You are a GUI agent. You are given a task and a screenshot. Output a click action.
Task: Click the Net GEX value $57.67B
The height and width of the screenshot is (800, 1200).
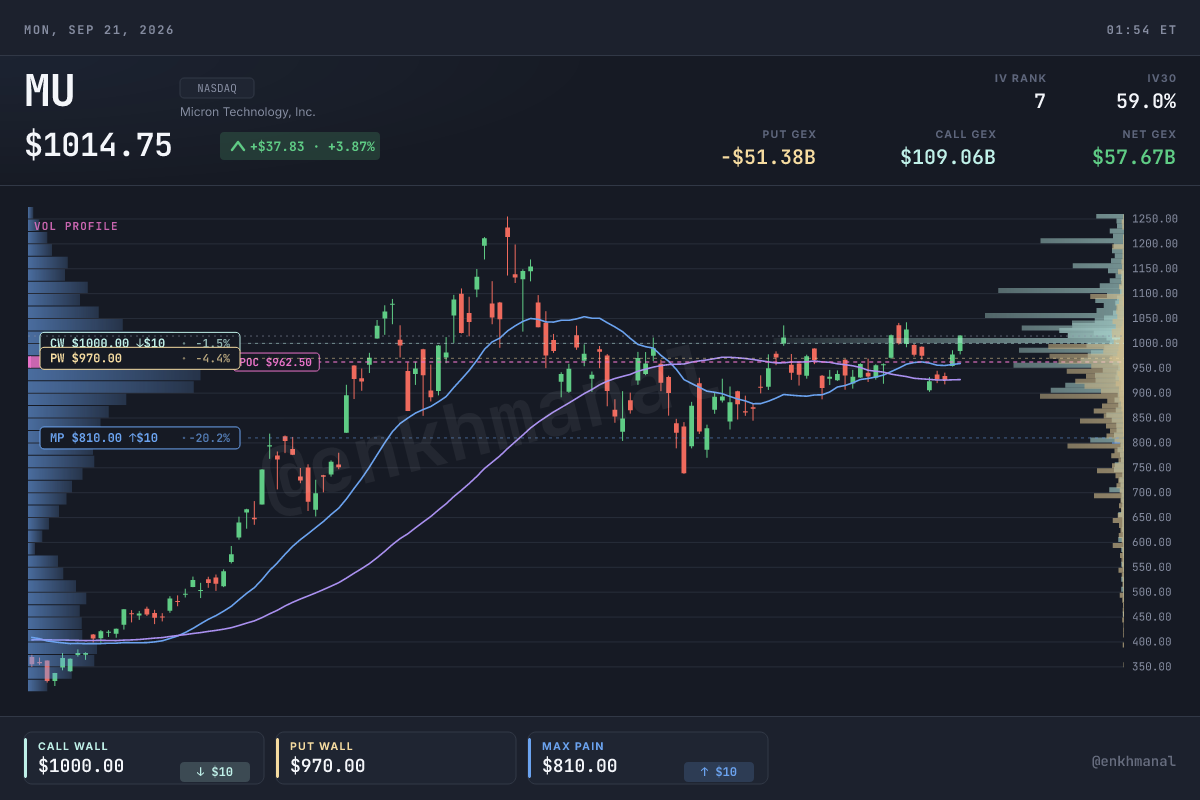[x=1134, y=157]
